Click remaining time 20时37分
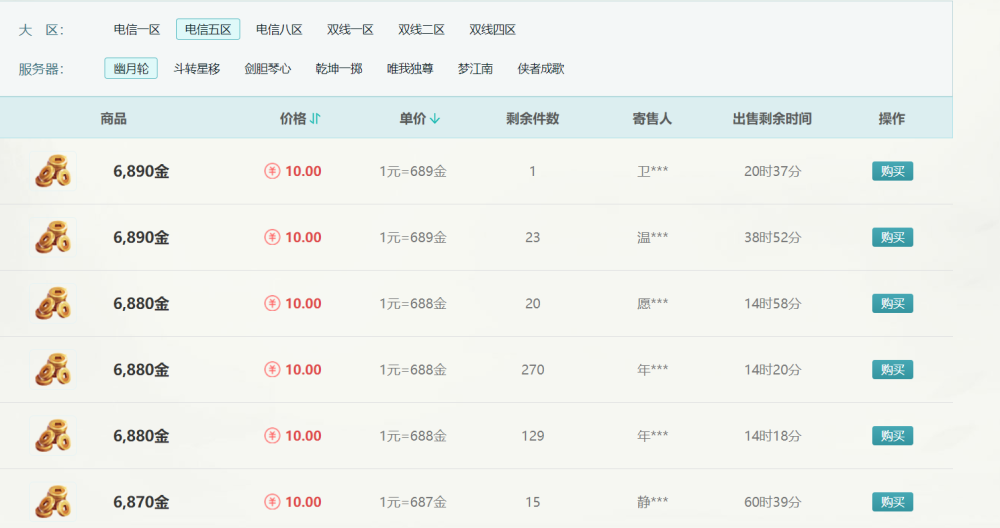Screen dimensions: 1000x528 [772, 171]
